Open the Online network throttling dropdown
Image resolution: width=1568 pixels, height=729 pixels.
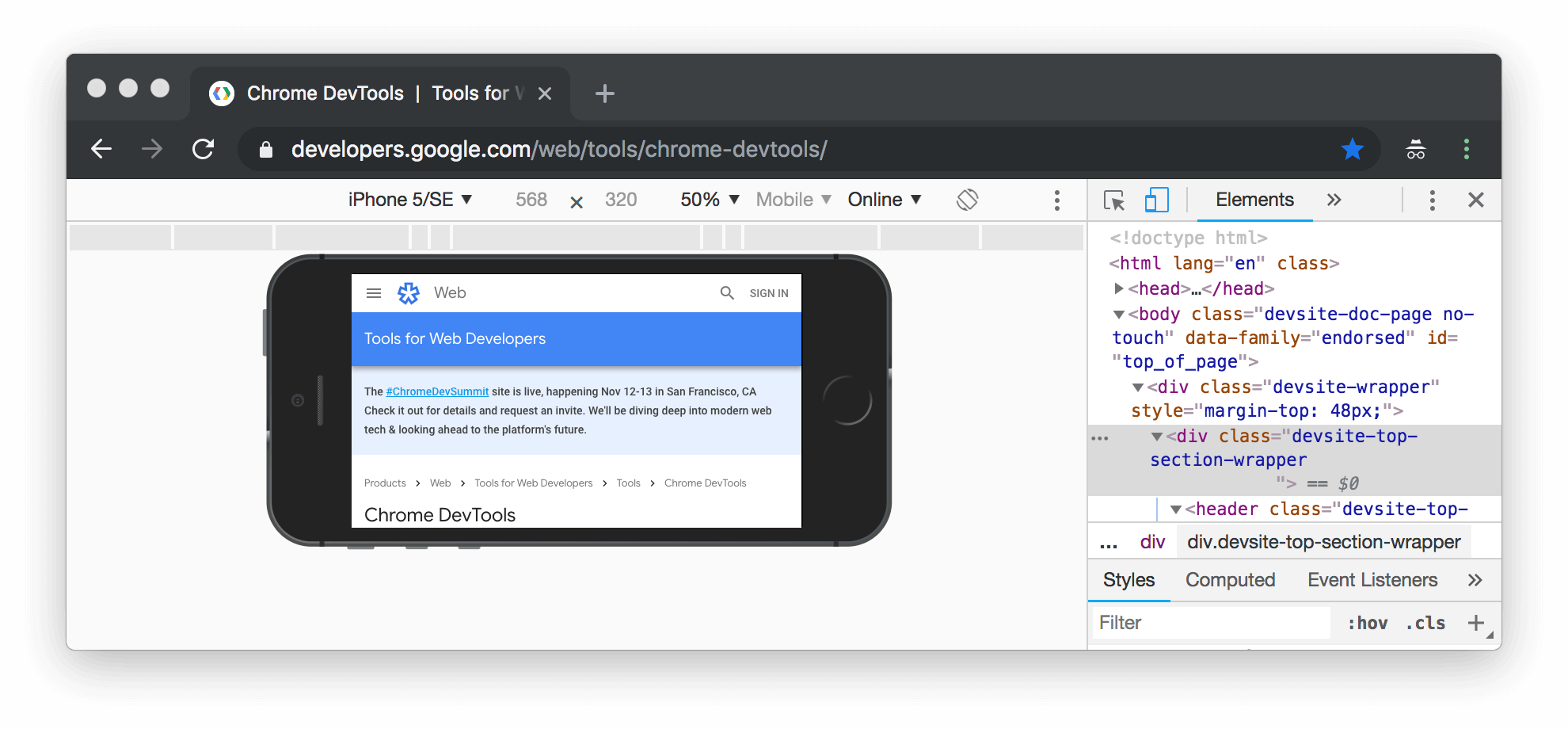click(884, 200)
